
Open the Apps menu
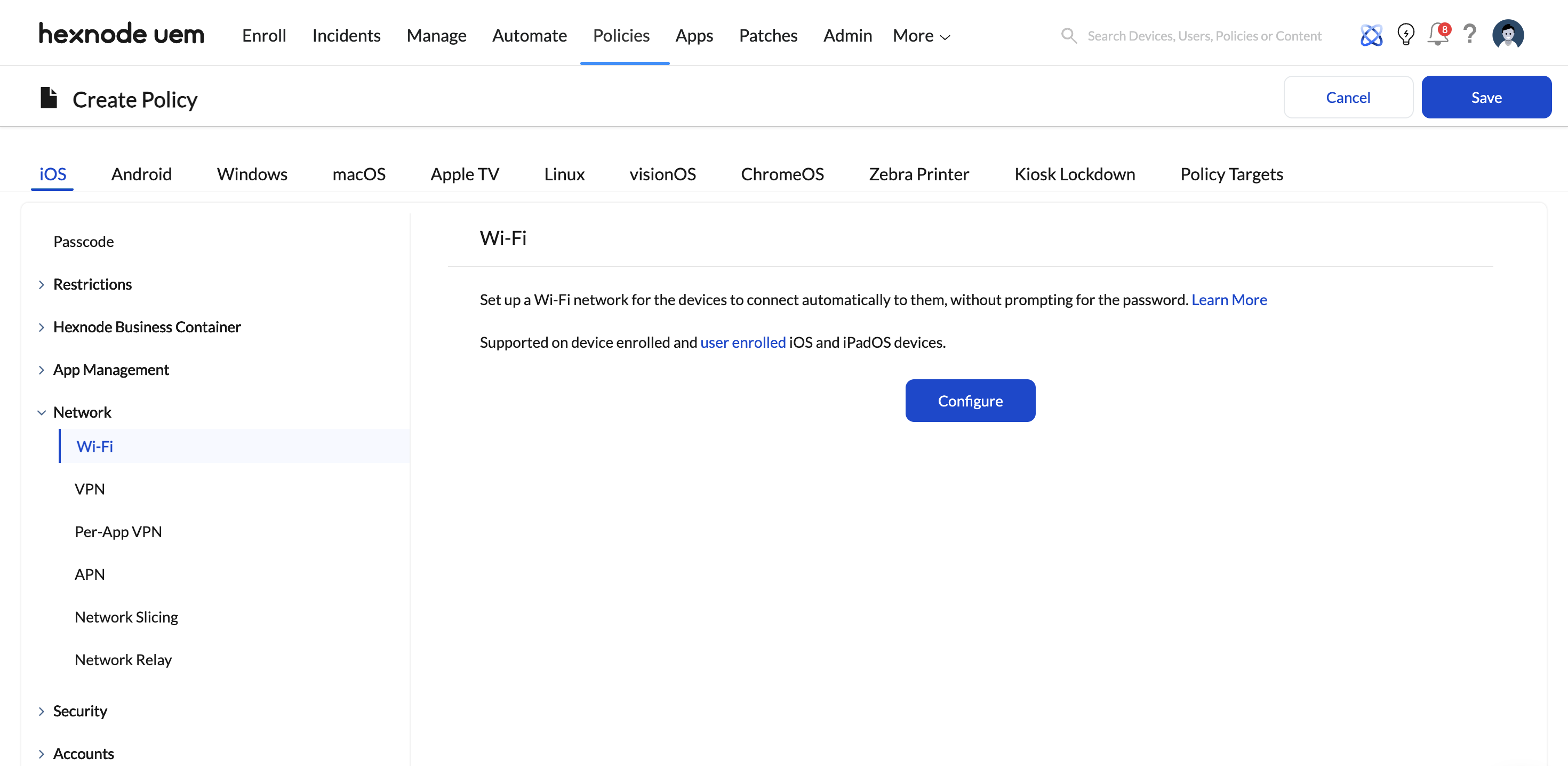coord(694,35)
